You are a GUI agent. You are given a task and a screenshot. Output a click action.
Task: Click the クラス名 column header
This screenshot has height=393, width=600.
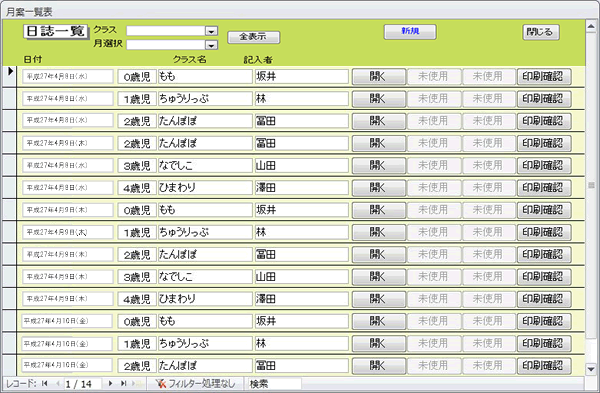point(189,59)
